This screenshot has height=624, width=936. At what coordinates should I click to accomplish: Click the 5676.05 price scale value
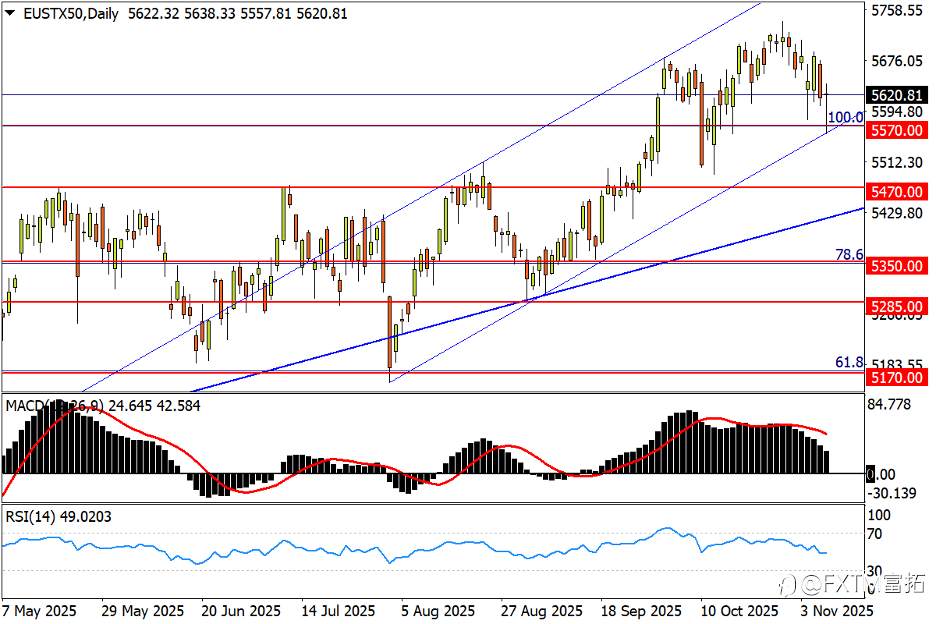pyautogui.click(x=897, y=60)
